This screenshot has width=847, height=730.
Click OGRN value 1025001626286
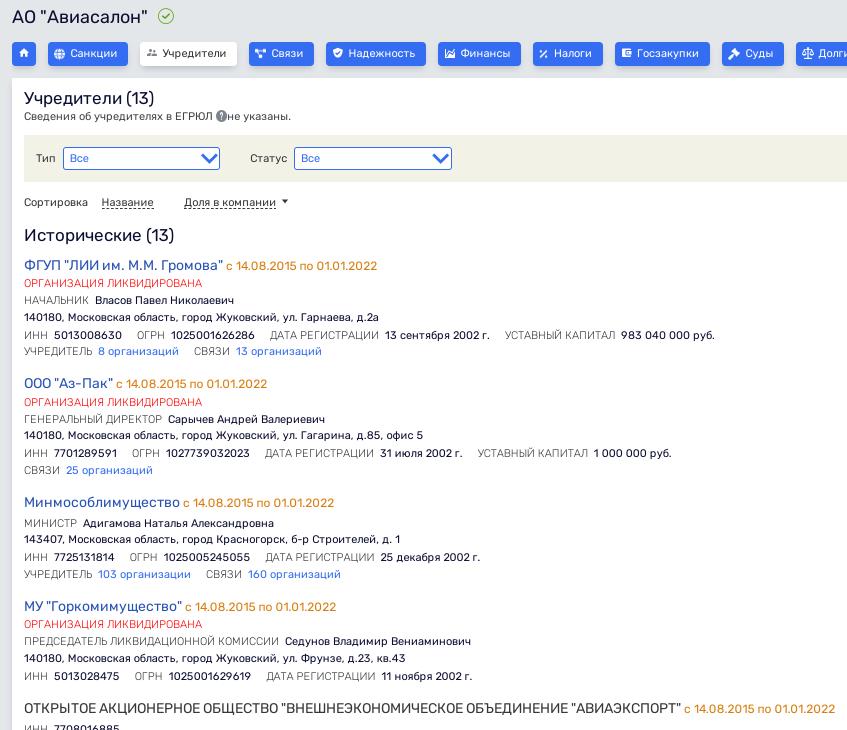pyautogui.click(x=213, y=335)
